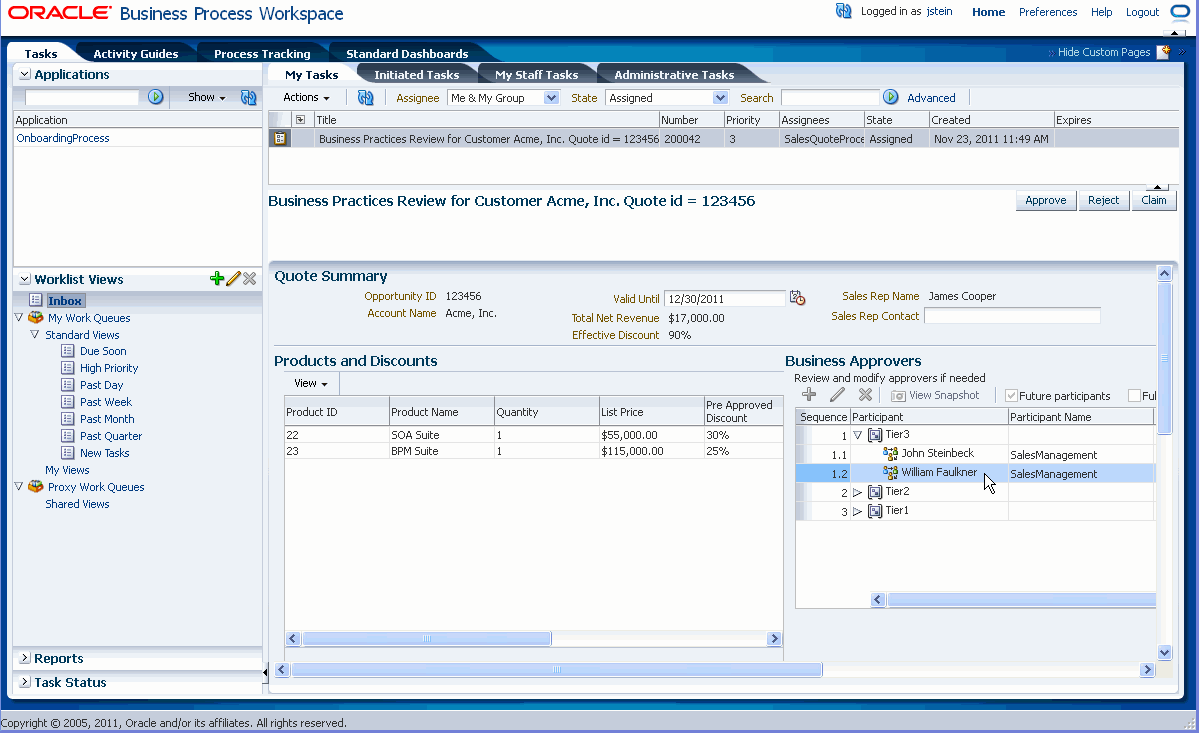Switch to the Activity Guides tab
The width and height of the screenshot is (1199, 733).
(x=135, y=54)
